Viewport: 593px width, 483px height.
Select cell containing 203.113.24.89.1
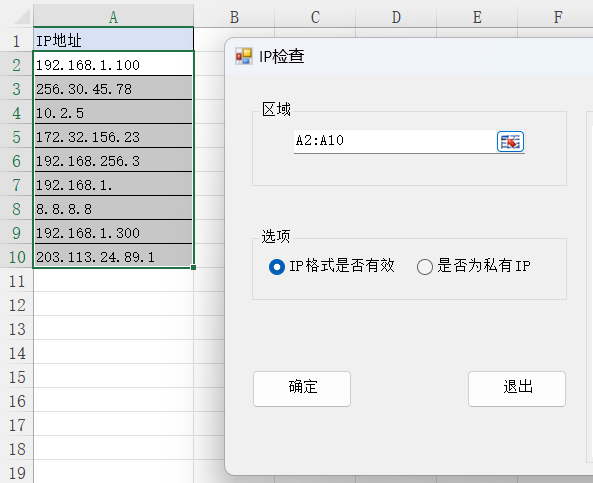tap(113, 256)
